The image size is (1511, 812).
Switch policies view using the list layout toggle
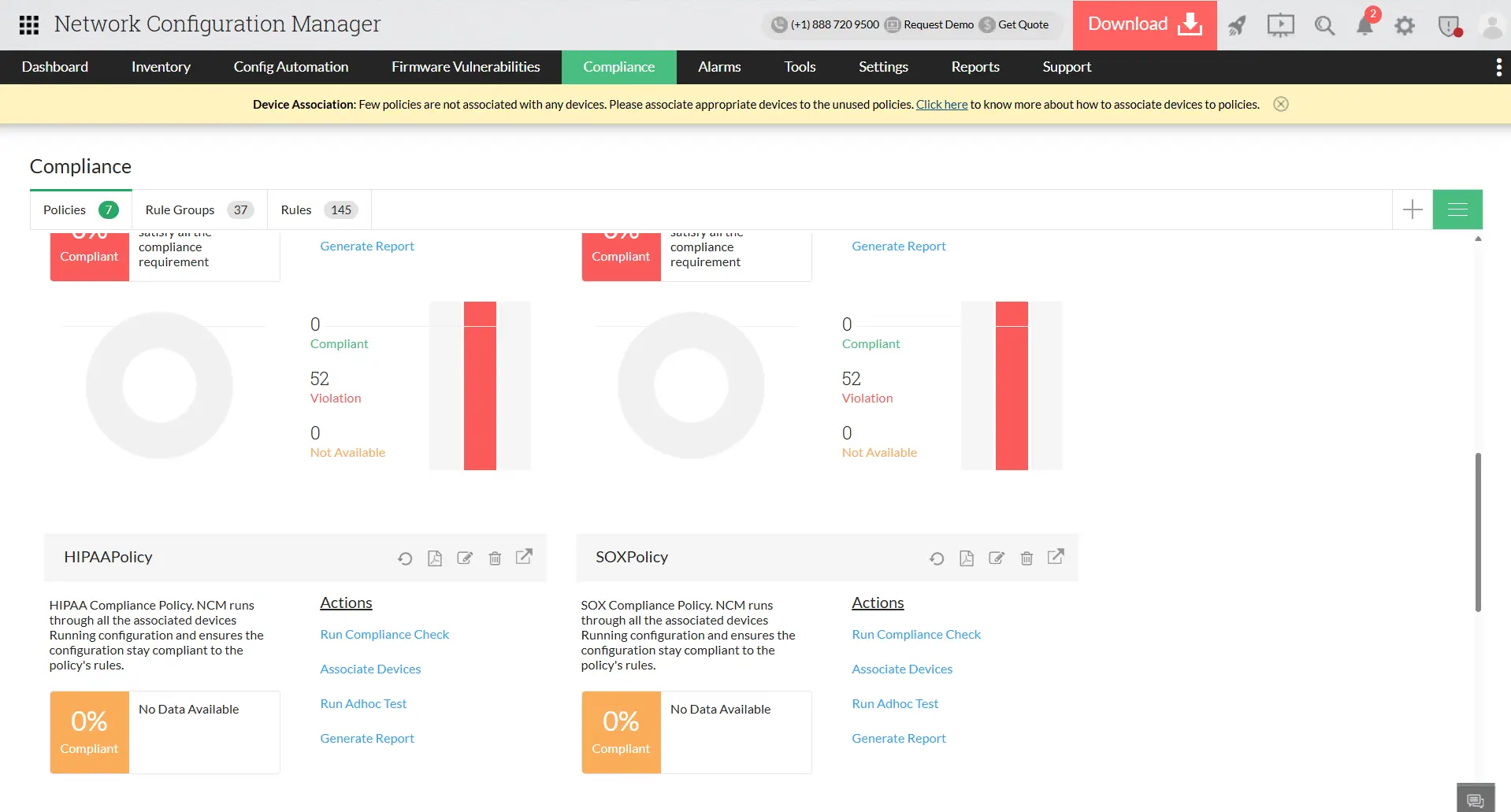point(1457,209)
